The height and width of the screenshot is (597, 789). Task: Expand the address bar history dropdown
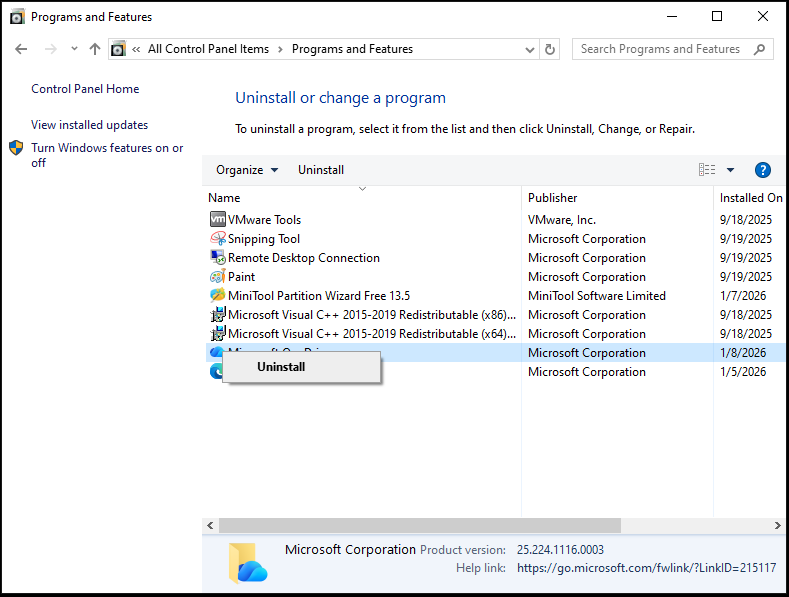(x=529, y=49)
